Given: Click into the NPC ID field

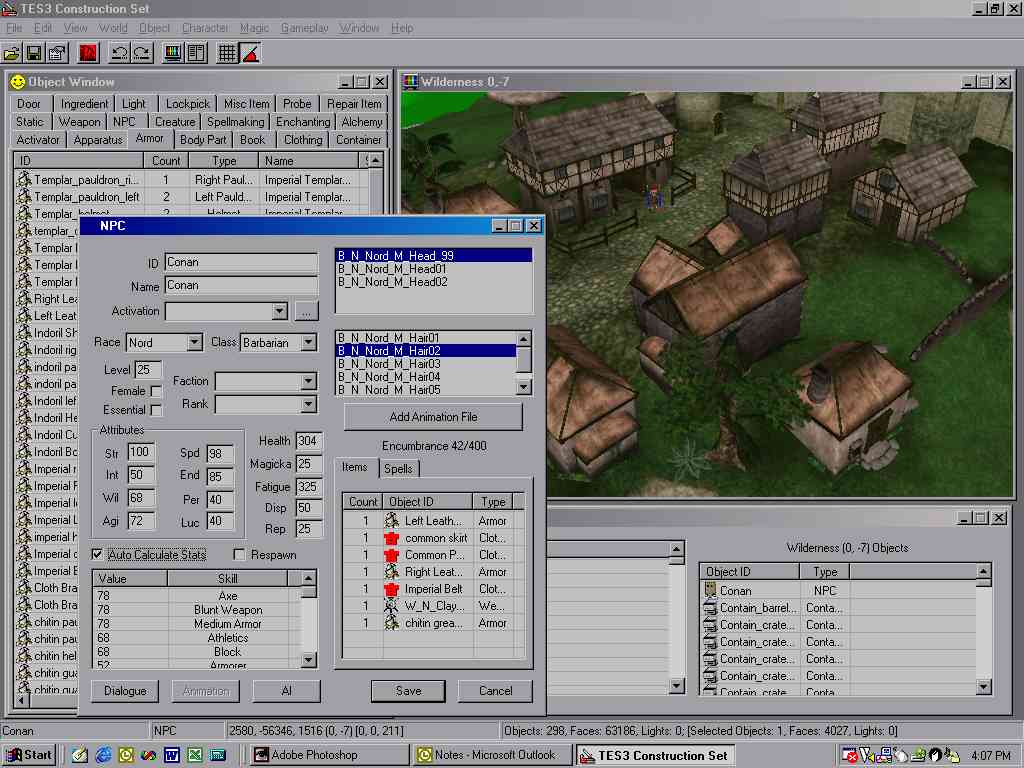Looking at the screenshot, I should 242,263.
